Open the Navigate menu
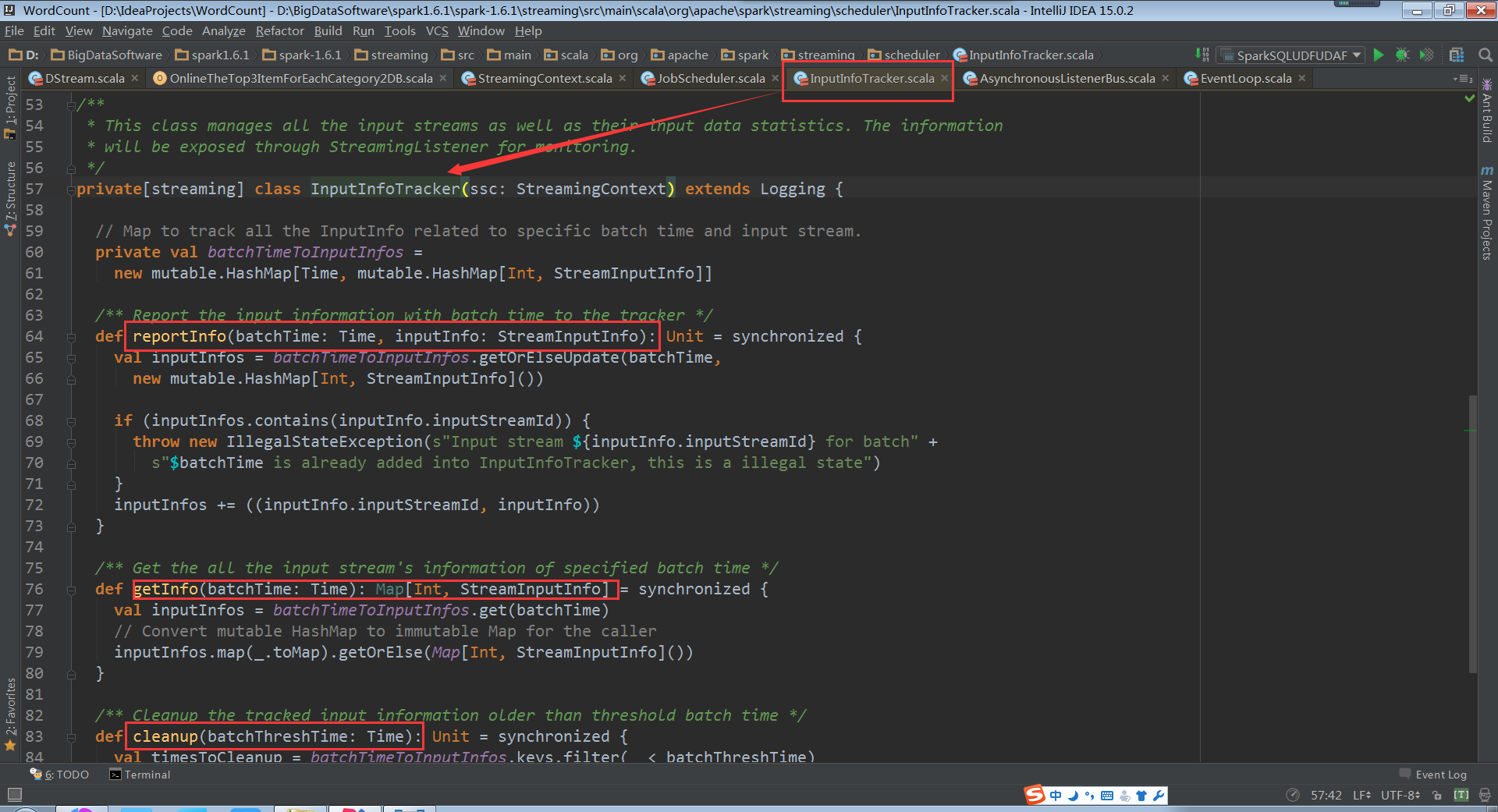 tap(127, 31)
